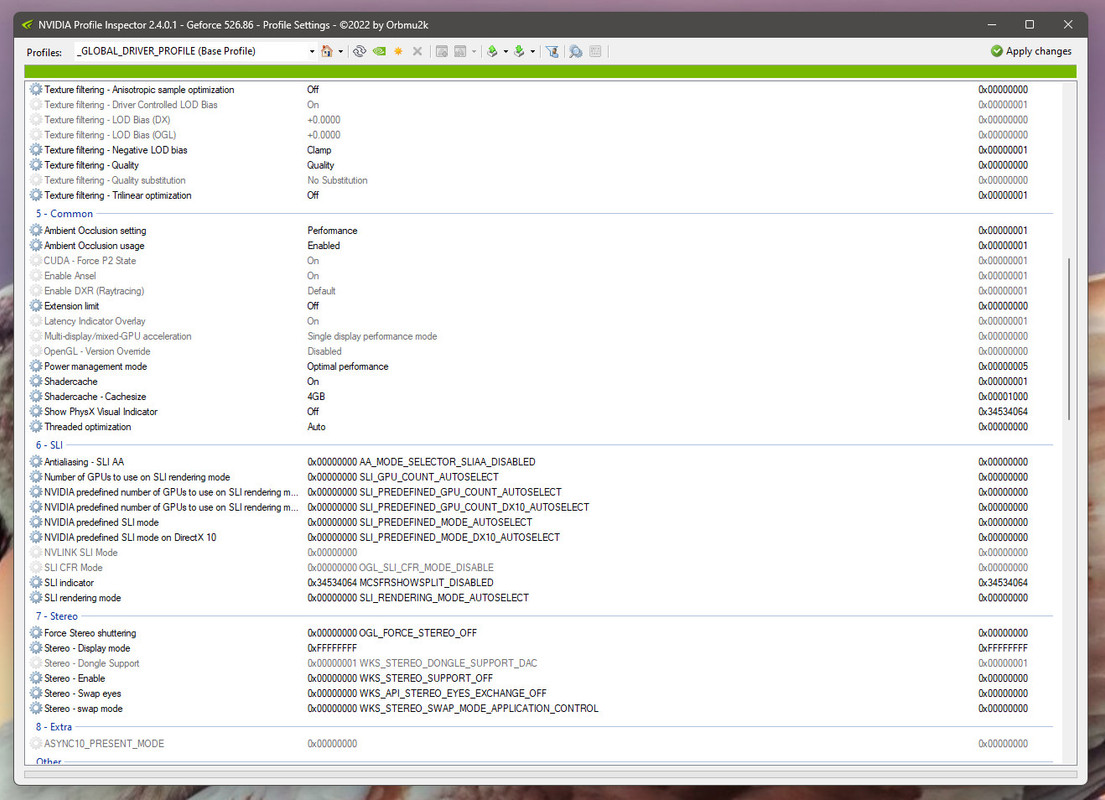Collapse the '5 - Common' group header
1105x800 pixels.
[x=64, y=214]
